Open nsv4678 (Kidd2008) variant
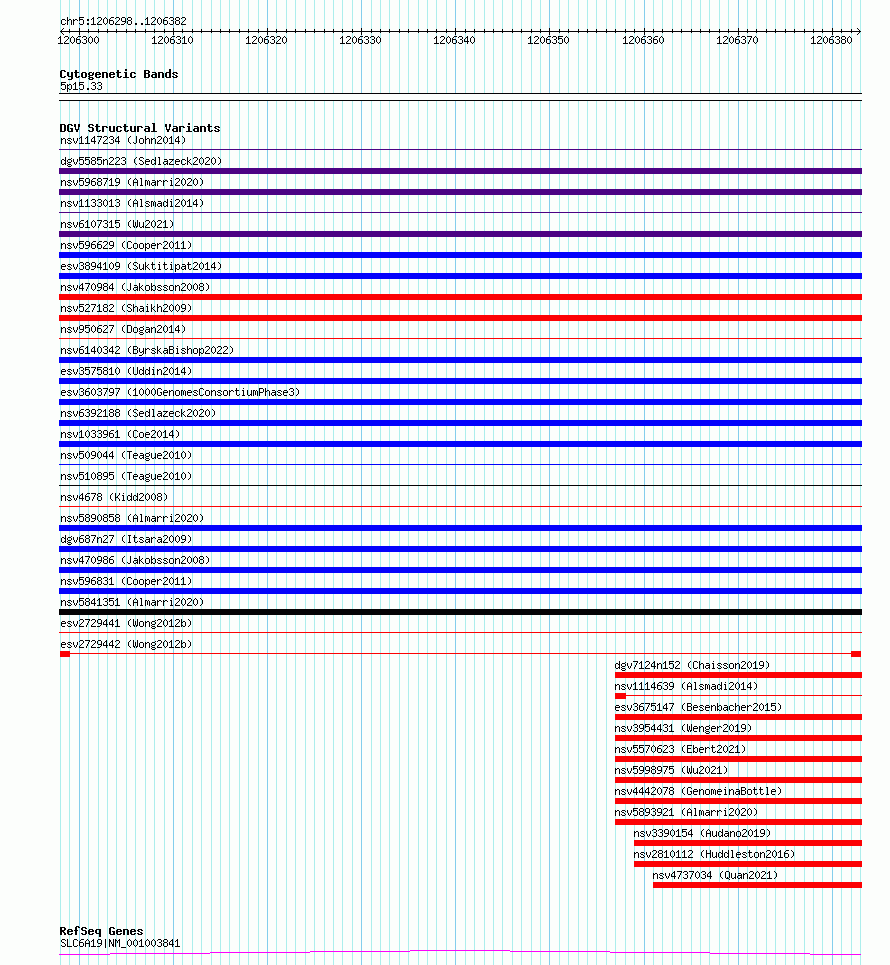This screenshot has height=965, width=890. (114, 497)
